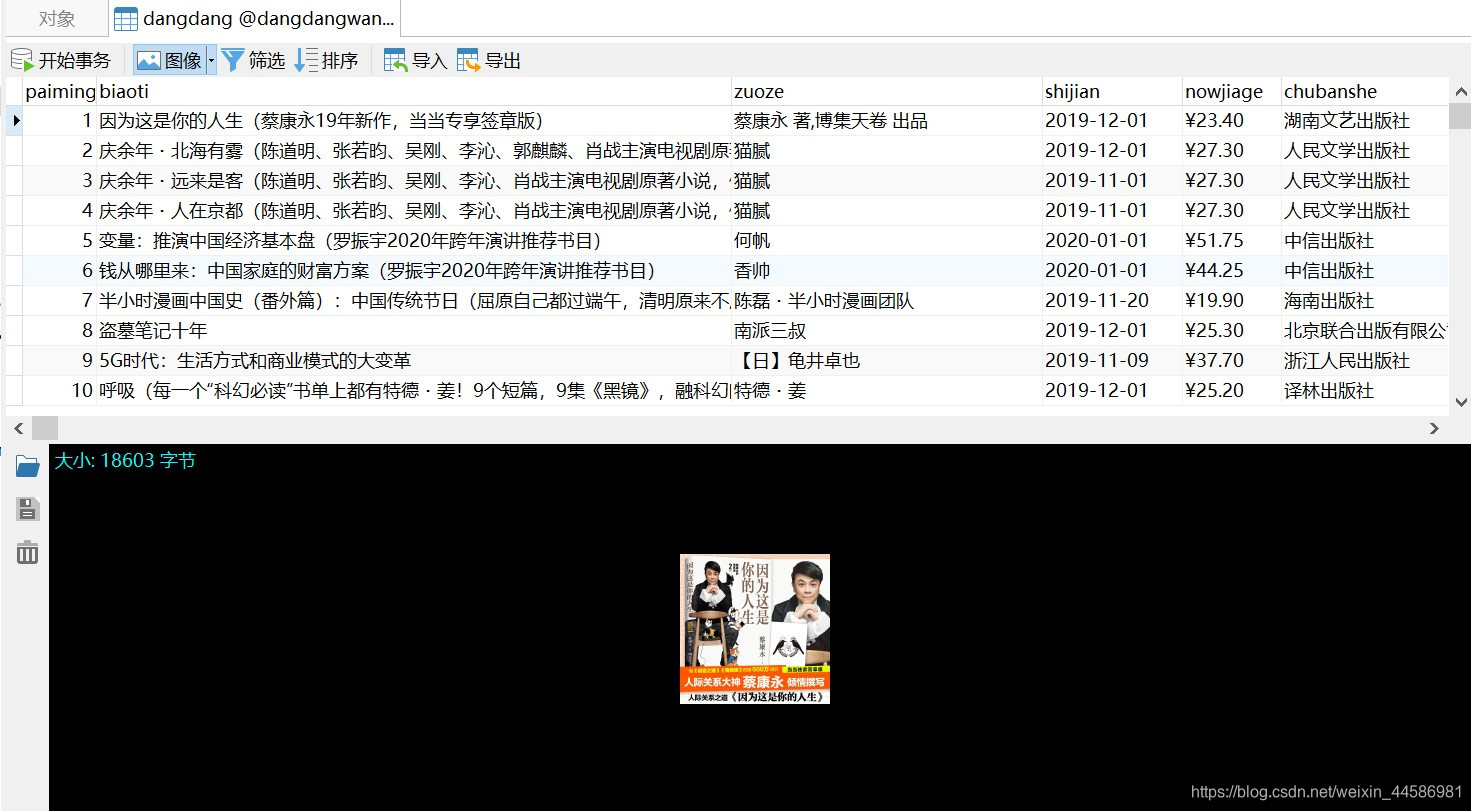Screen dimensions: 1471x811
Task: Open the 筛选 filter tool
Action: pos(253,61)
